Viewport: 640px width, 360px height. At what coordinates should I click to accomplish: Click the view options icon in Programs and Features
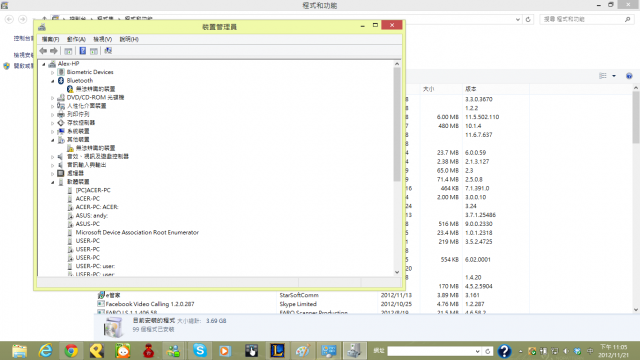tap(603, 76)
